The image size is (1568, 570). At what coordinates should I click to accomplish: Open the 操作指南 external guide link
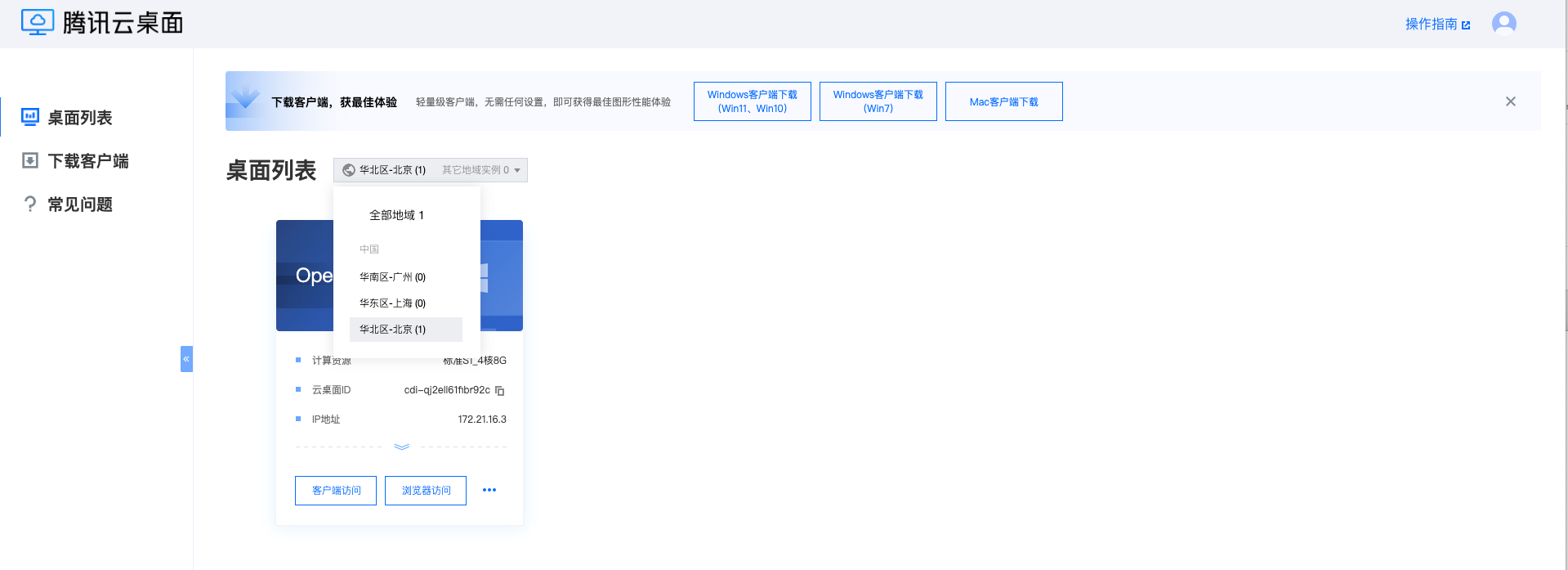coord(1437,25)
